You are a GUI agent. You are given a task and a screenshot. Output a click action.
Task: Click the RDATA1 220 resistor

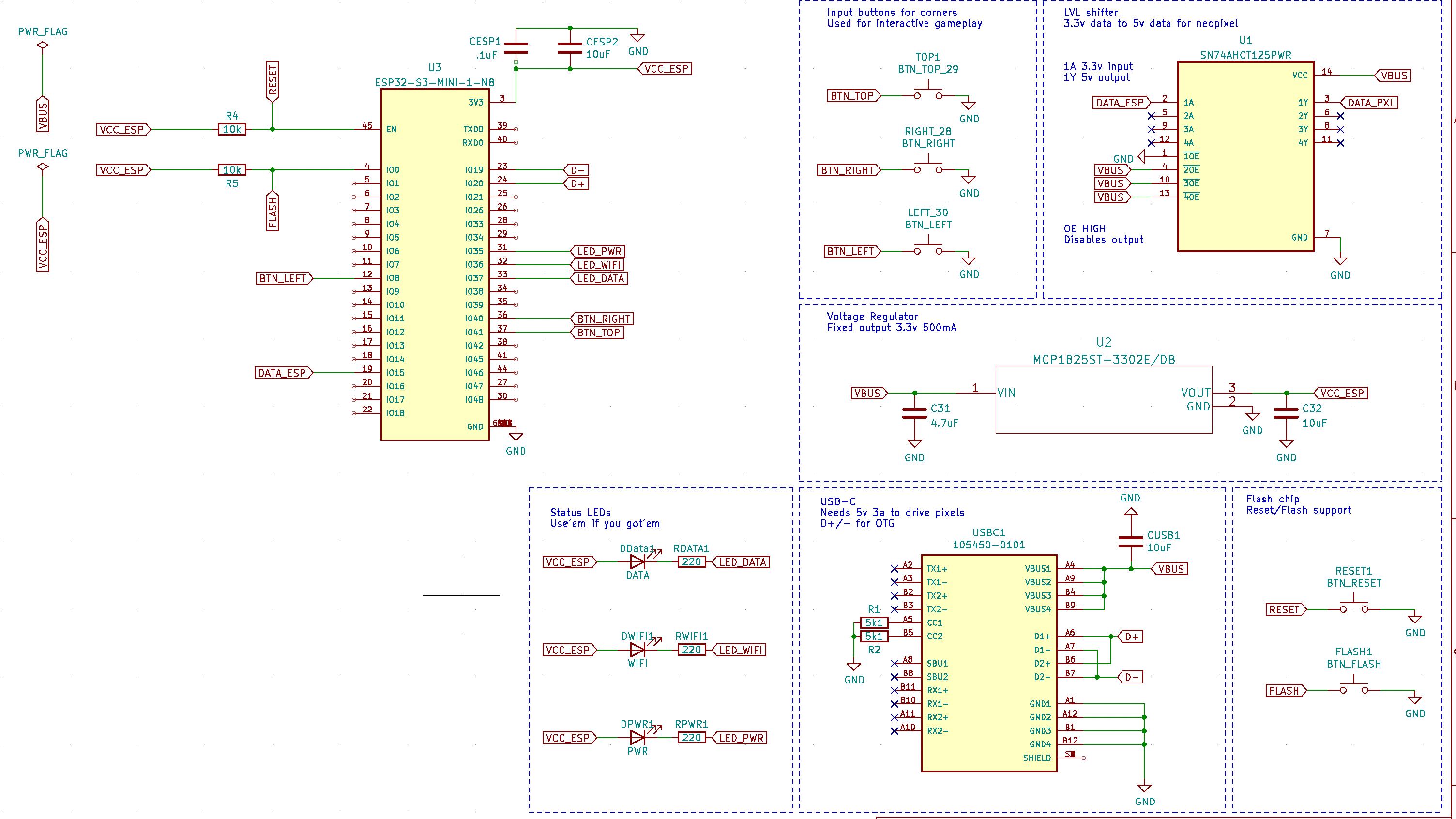[x=692, y=562]
